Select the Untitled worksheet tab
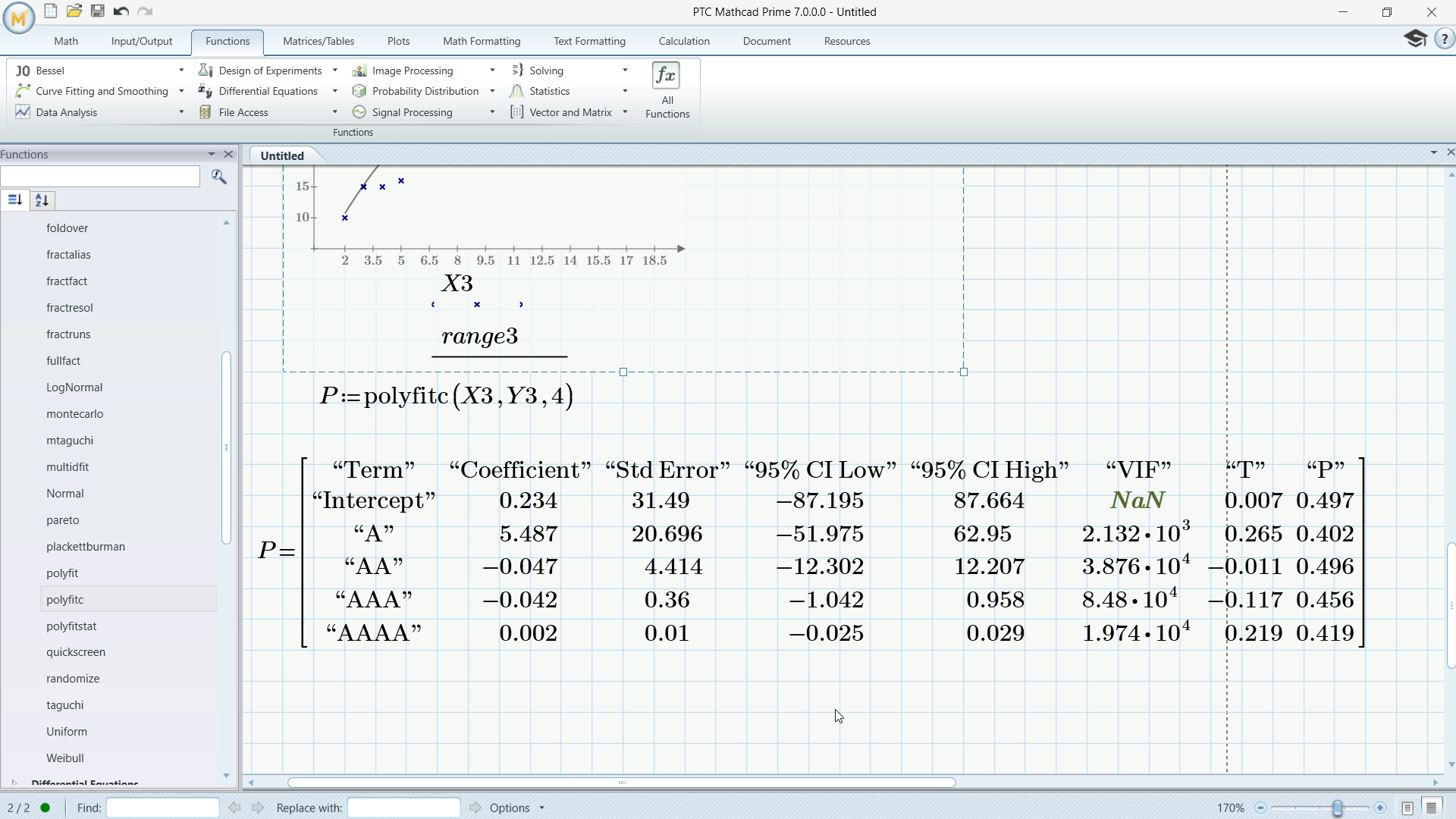 click(282, 155)
